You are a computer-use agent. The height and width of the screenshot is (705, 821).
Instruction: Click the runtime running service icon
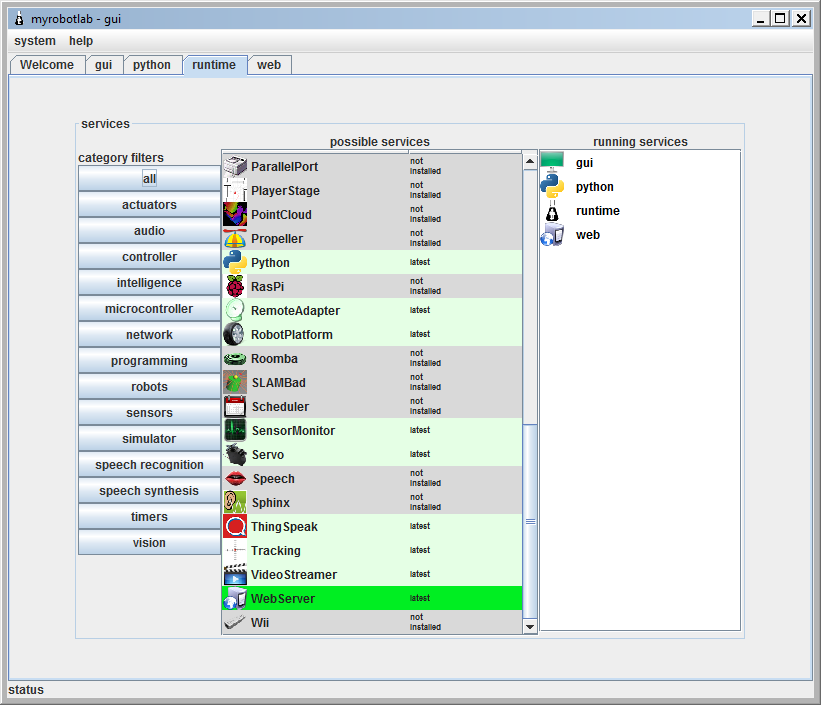point(552,211)
